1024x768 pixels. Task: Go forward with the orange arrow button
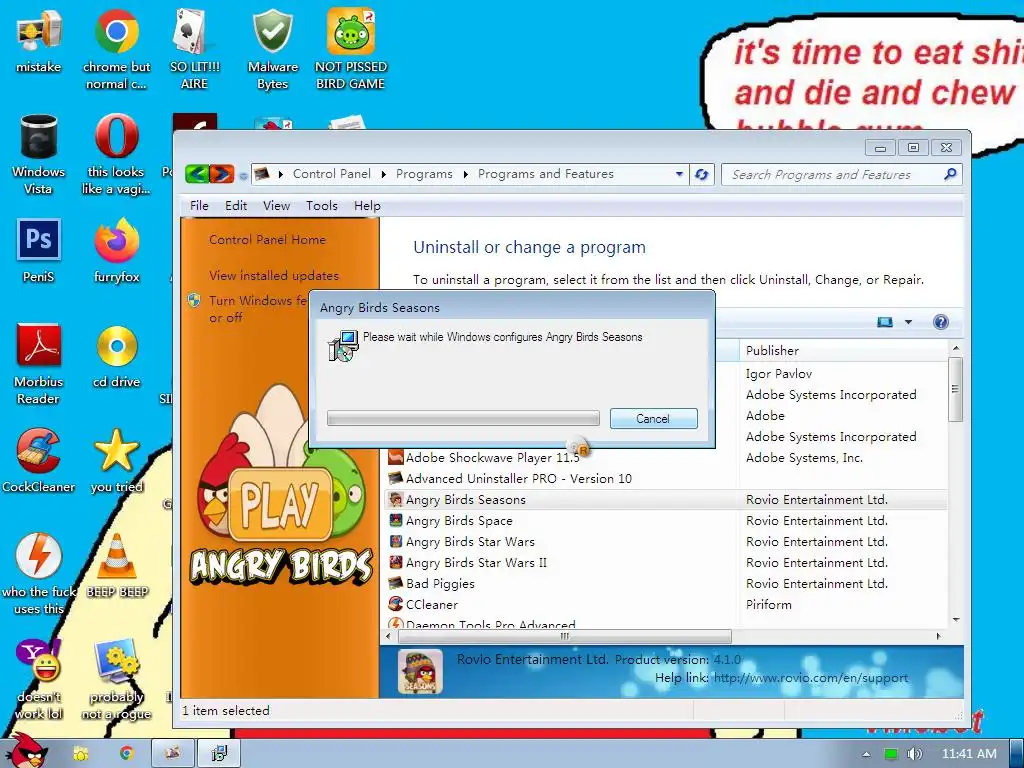click(x=221, y=174)
